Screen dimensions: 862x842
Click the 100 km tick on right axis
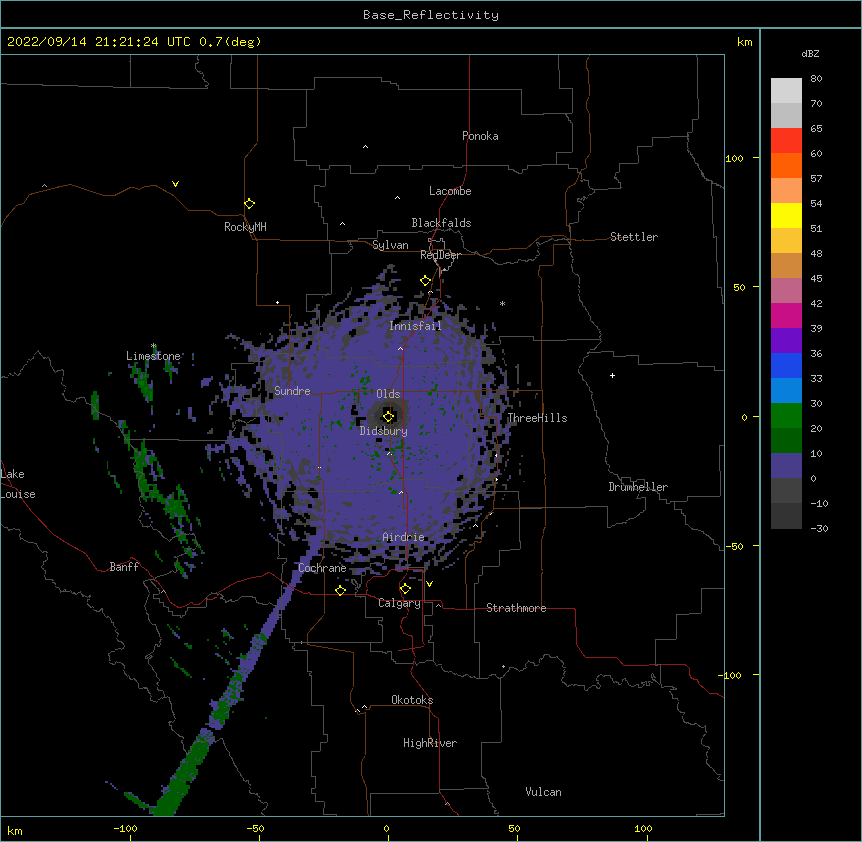click(x=734, y=158)
